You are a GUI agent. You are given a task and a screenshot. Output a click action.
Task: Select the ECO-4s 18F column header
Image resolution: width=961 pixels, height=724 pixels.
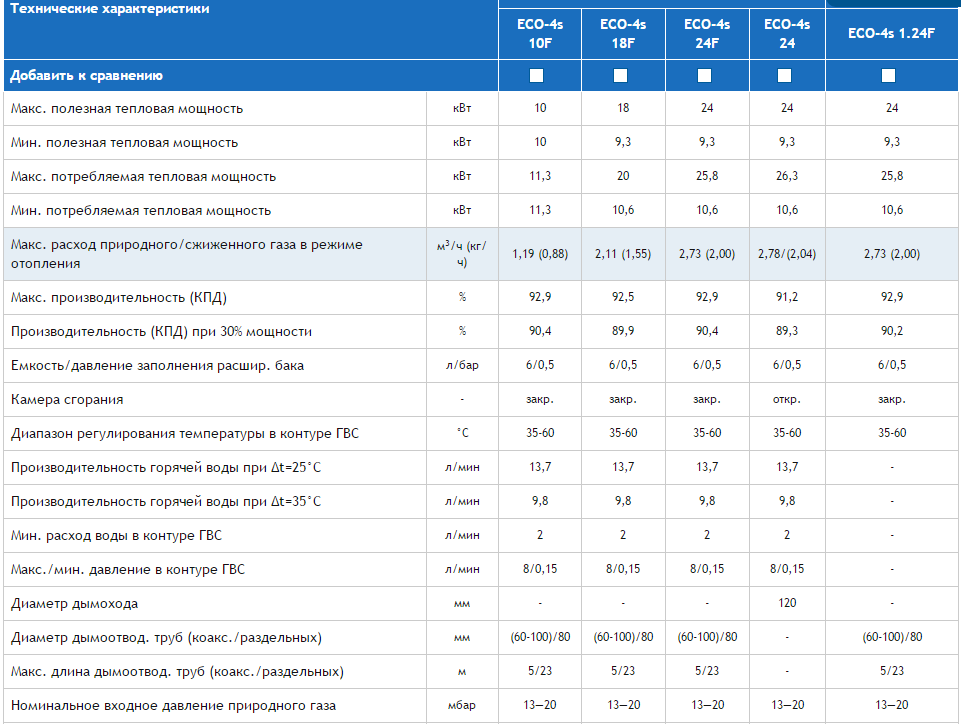click(x=623, y=34)
